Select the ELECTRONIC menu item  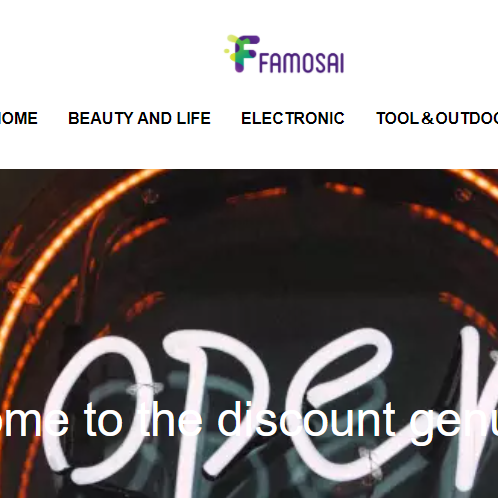click(293, 118)
